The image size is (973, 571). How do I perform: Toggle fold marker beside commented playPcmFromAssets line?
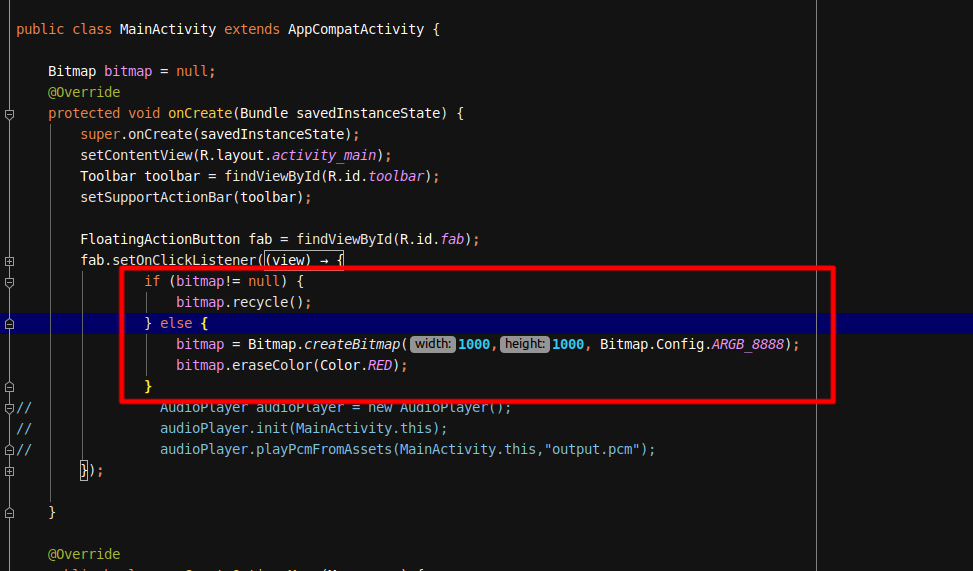point(9,450)
